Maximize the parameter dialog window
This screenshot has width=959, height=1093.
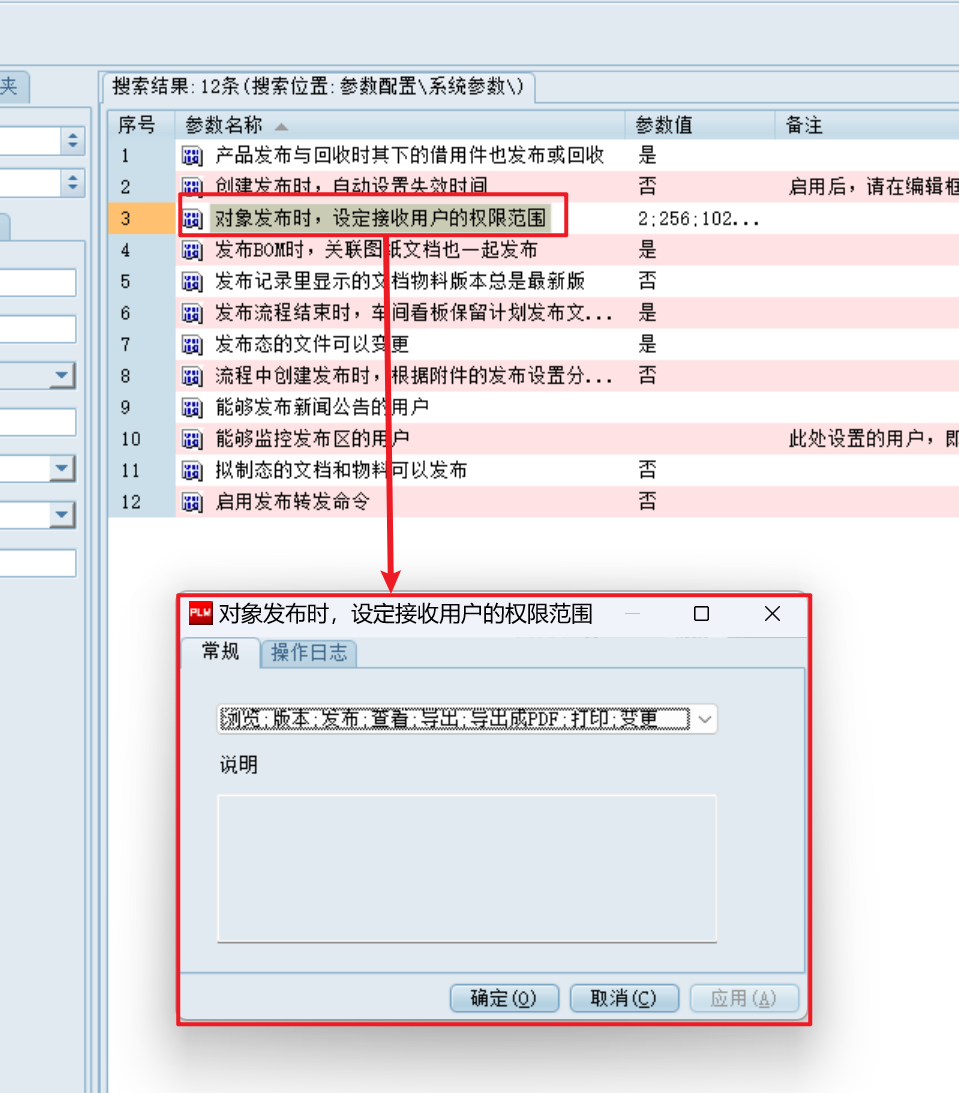701,613
